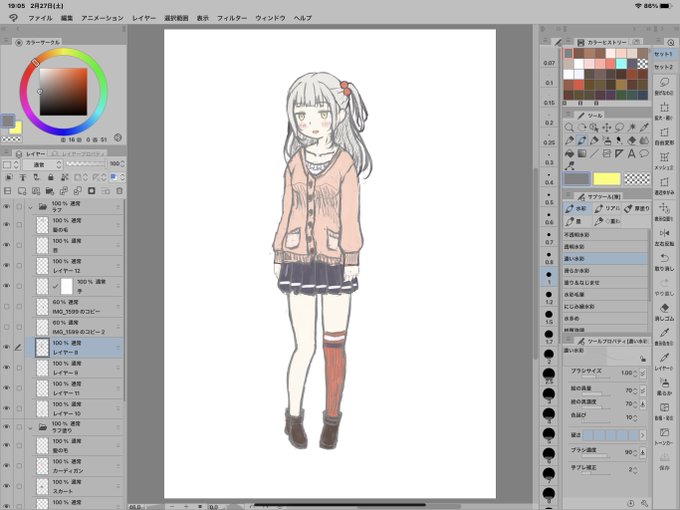The height and width of the screenshot is (510, 680).
Task: Open the 通常 blending mode dropdown
Action: tap(42, 164)
